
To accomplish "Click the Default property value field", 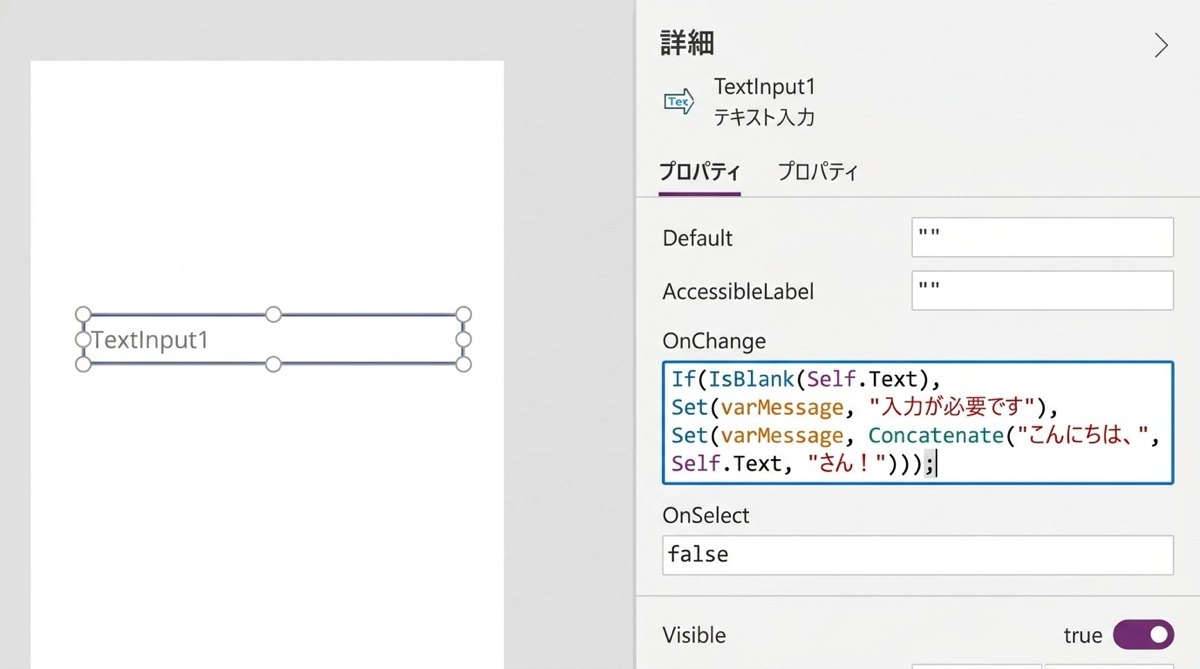I will (1042, 237).
